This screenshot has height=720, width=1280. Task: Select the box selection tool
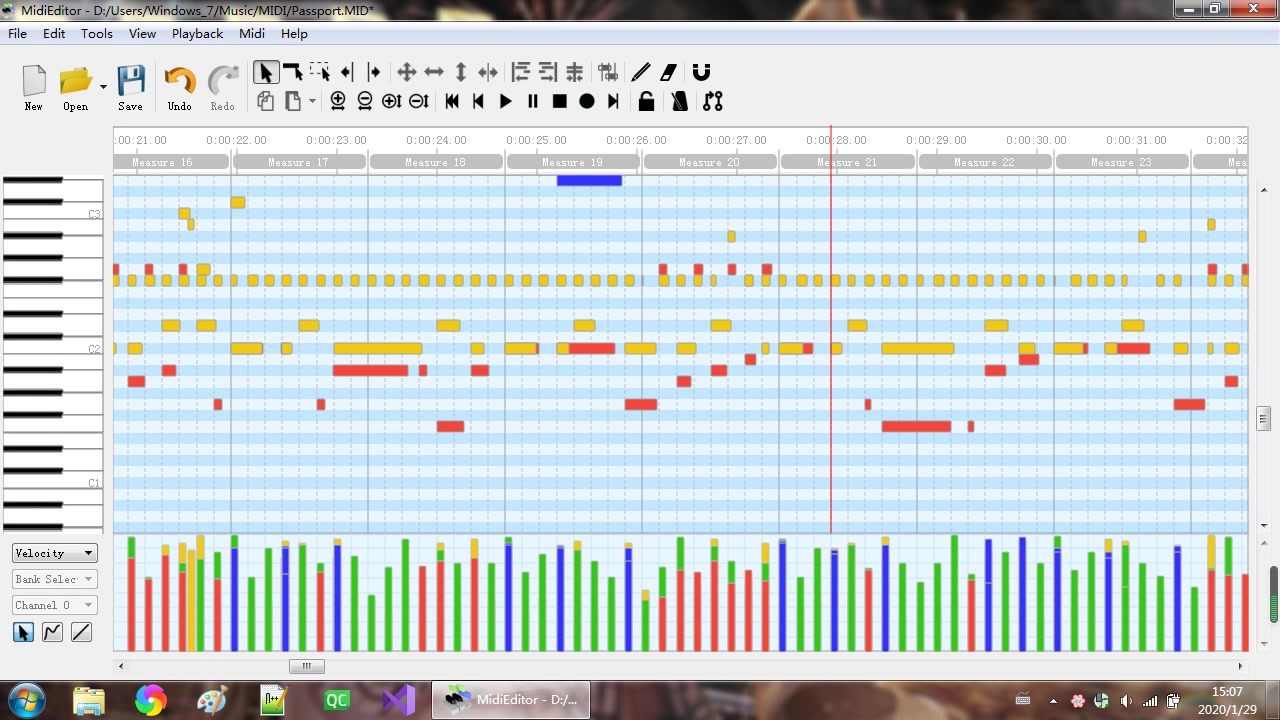click(320, 72)
